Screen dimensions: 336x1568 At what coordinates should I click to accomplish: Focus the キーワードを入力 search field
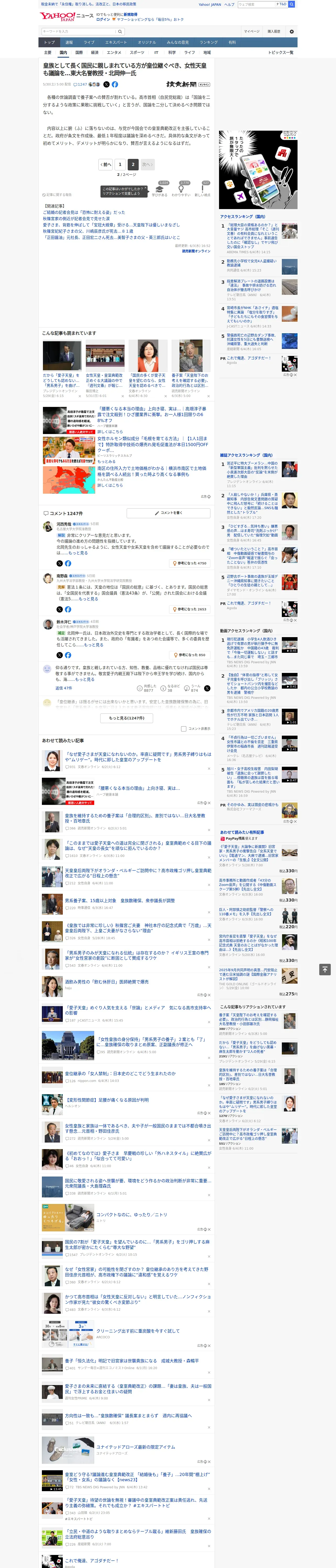point(79,32)
